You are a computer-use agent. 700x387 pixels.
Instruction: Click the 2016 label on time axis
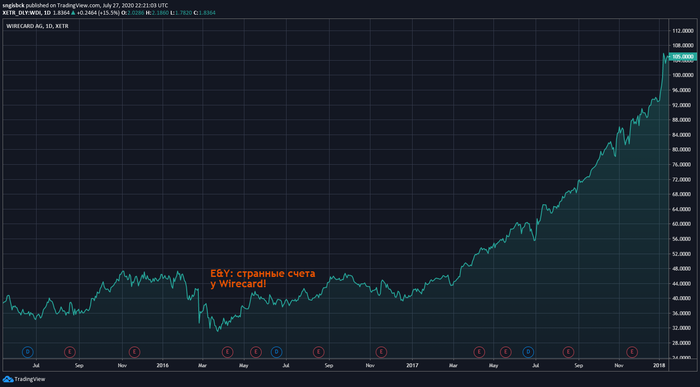(162, 366)
